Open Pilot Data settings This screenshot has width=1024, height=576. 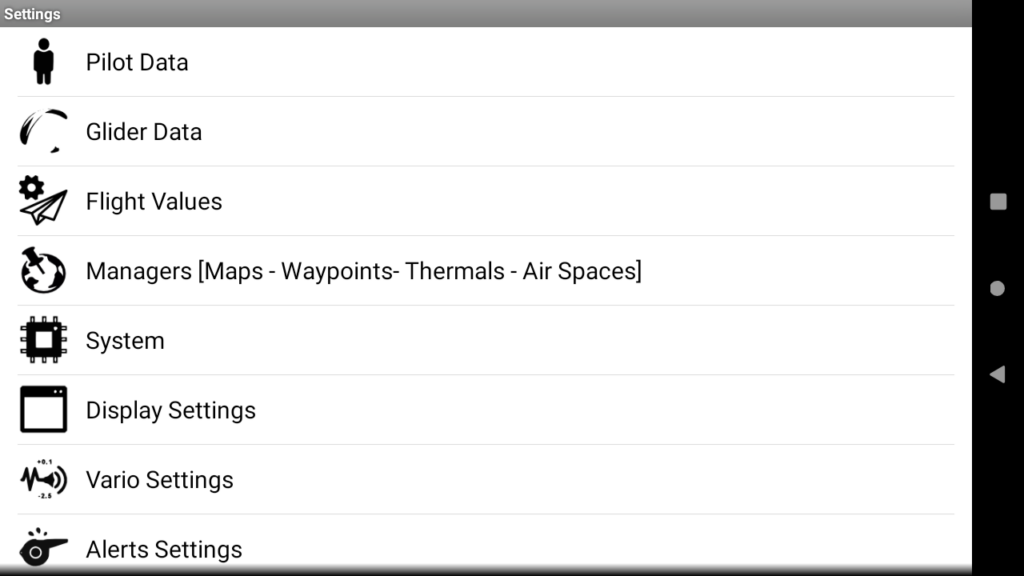[486, 62]
